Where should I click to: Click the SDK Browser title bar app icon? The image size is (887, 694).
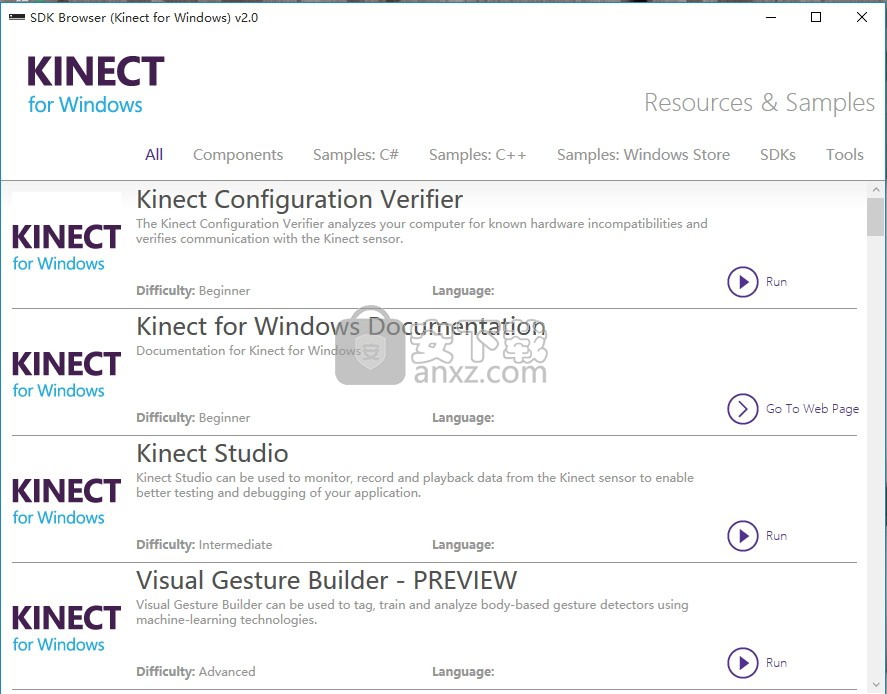[16, 18]
